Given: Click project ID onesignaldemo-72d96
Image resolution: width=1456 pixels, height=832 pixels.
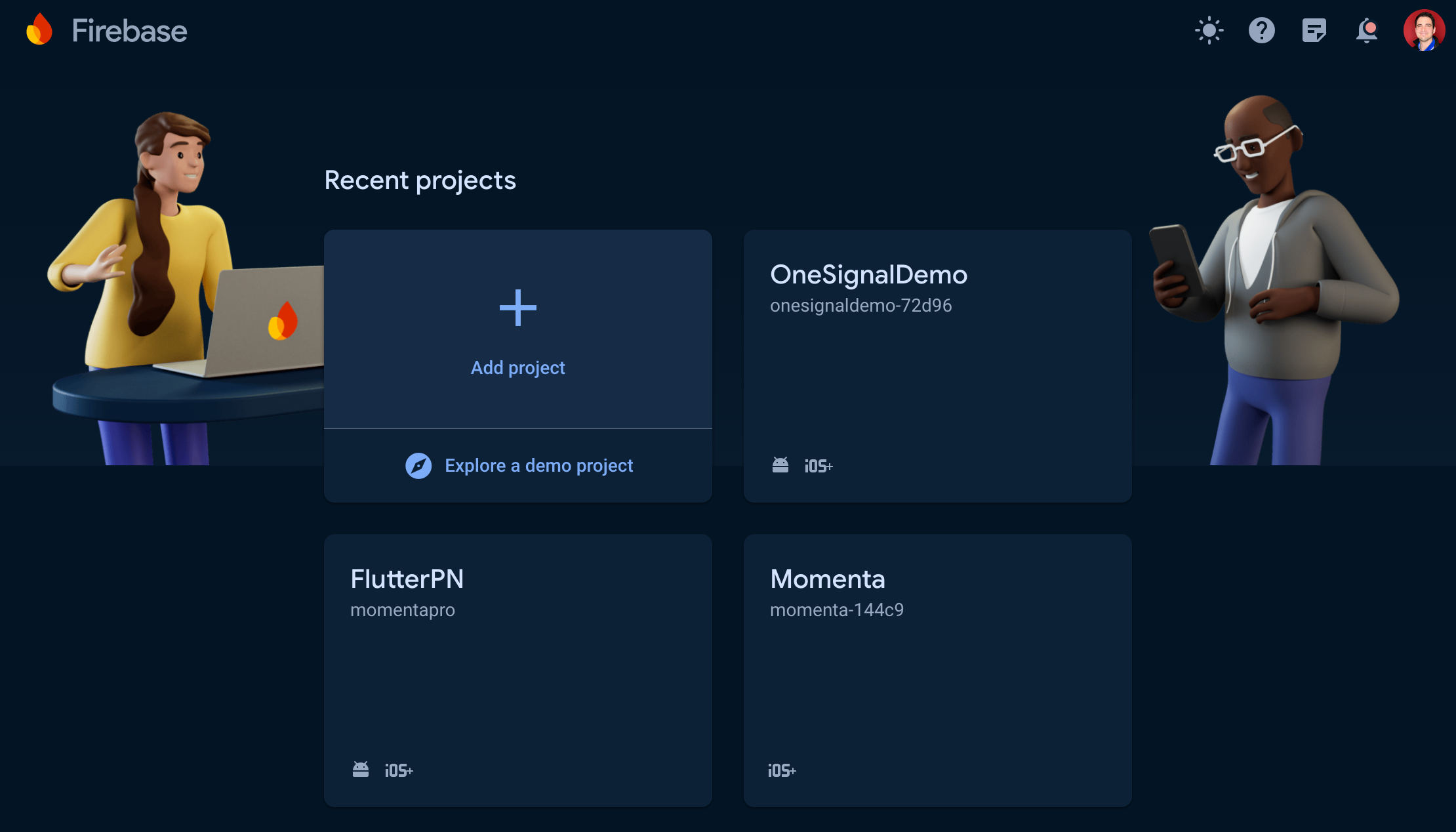Looking at the screenshot, I should (860, 306).
